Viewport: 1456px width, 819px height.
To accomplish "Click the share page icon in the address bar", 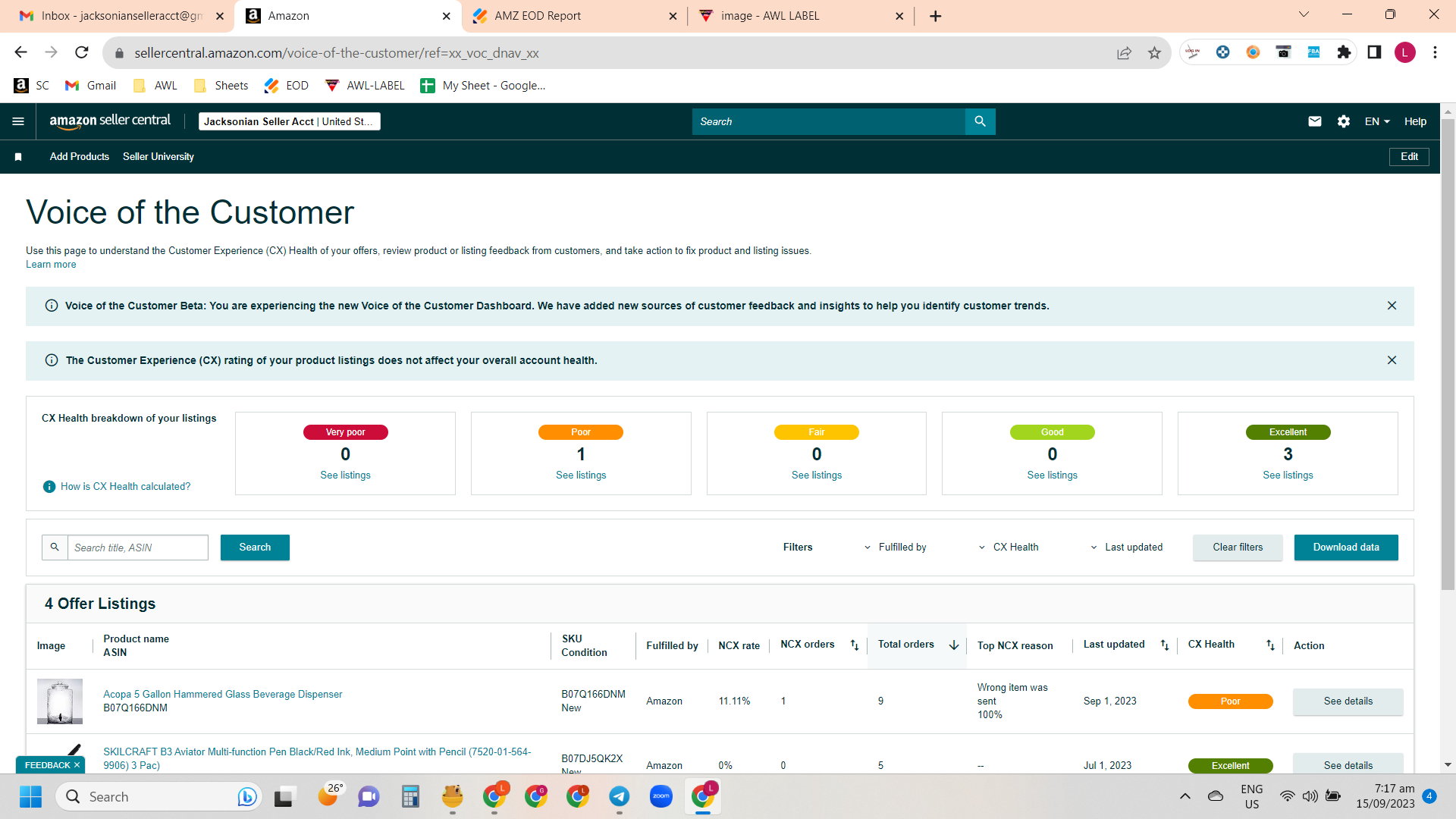I will coord(1124,53).
